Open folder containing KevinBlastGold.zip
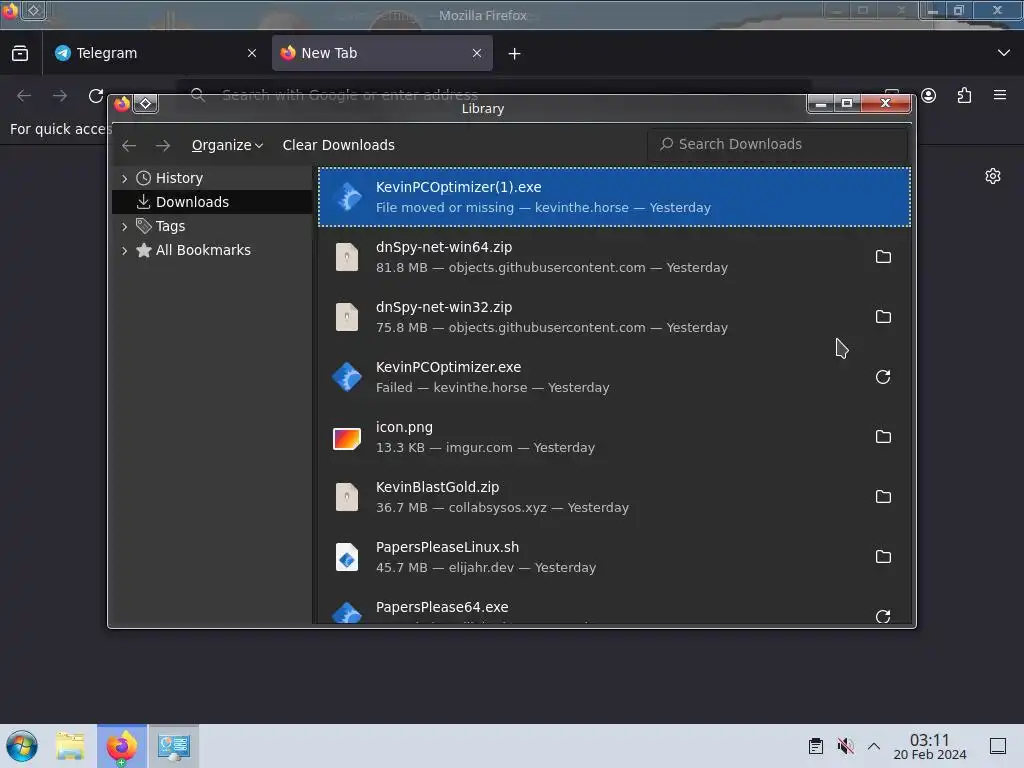This screenshot has height=768, width=1024. (x=883, y=497)
